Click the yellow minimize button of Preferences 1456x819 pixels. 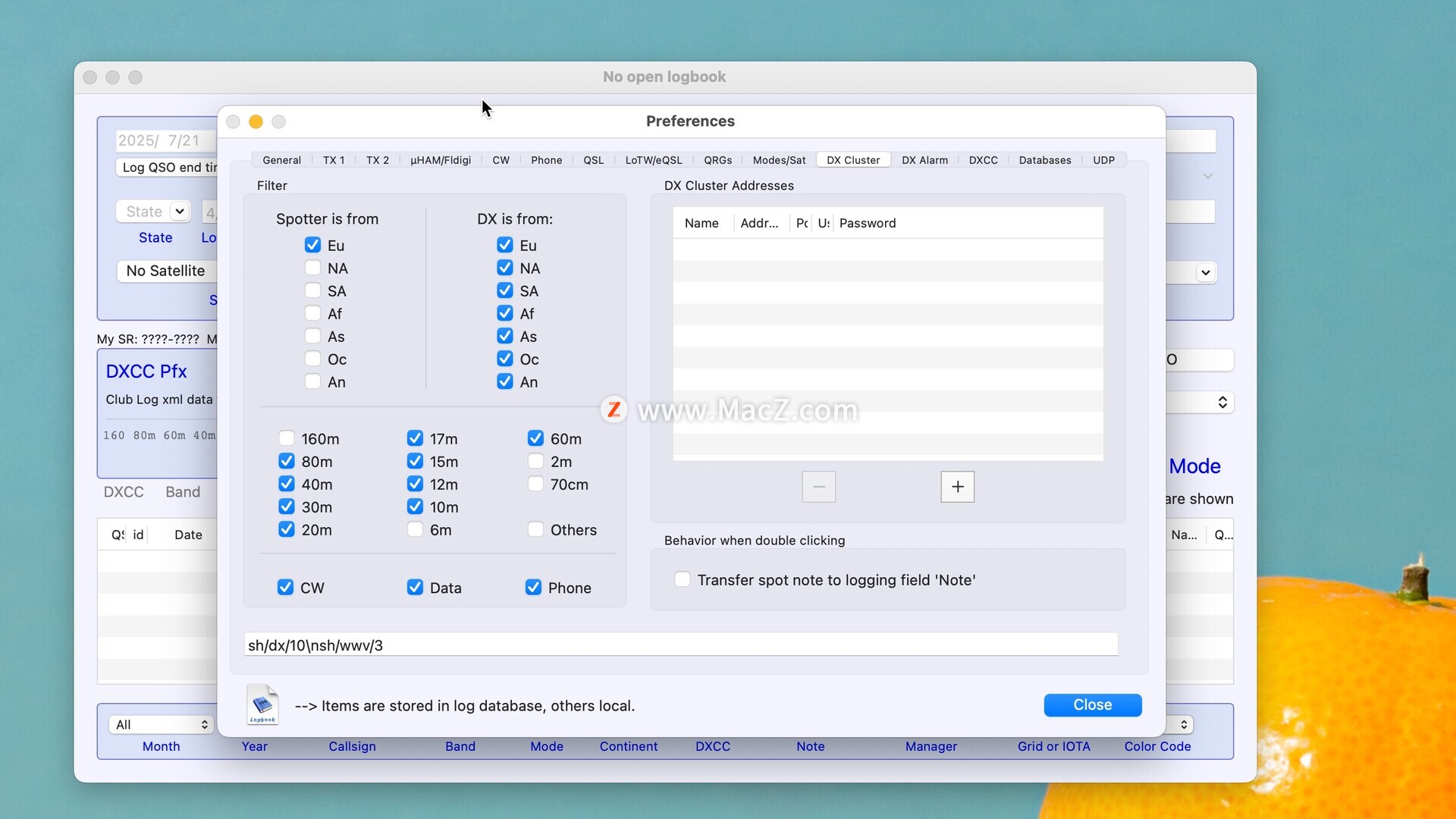coord(256,122)
